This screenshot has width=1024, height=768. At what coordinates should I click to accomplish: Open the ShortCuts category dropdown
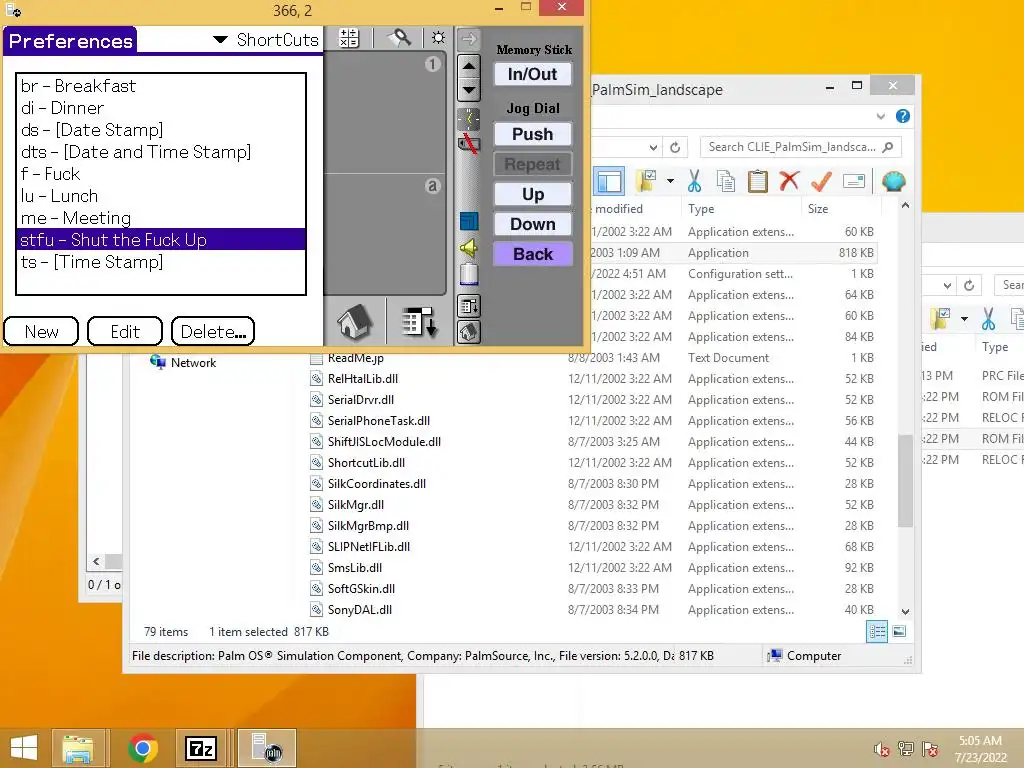click(x=266, y=40)
